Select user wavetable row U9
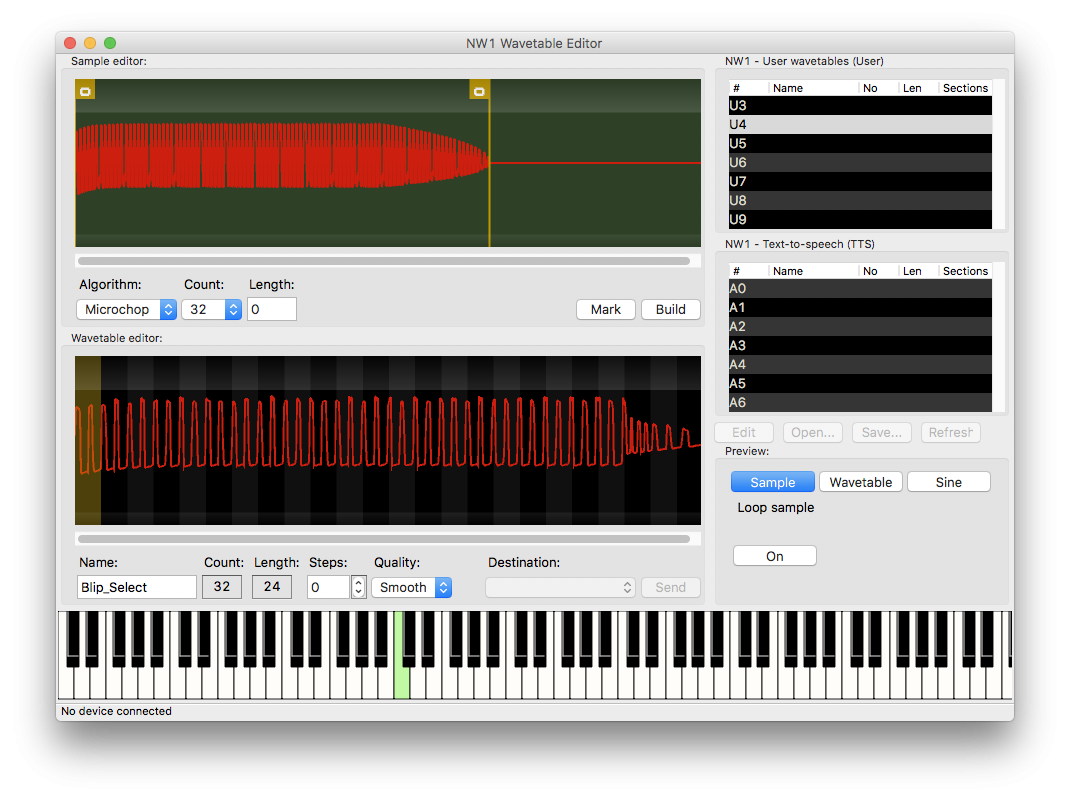The height and width of the screenshot is (801, 1070). pos(860,220)
